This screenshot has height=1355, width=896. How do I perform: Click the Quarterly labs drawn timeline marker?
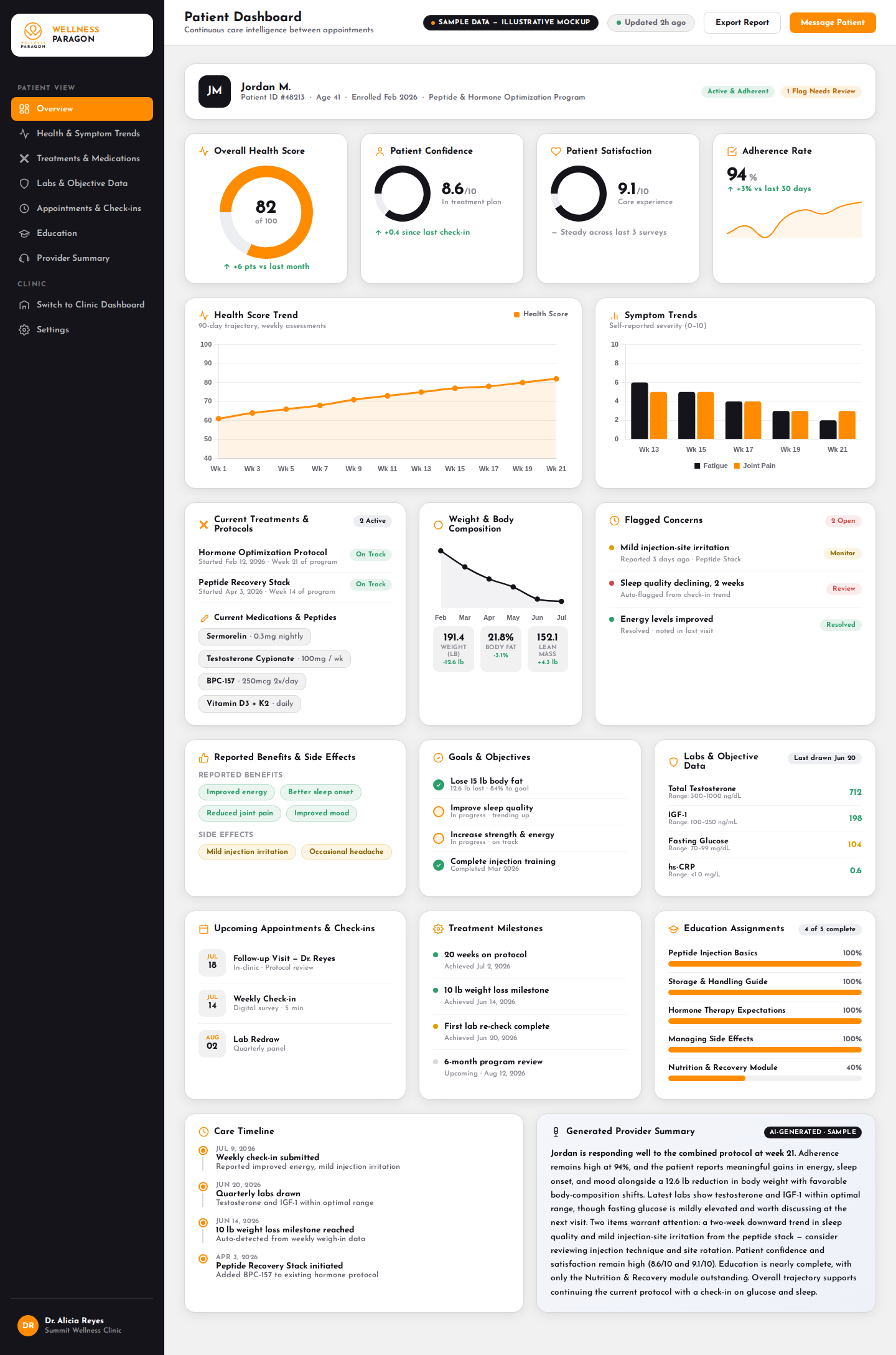[203, 1186]
